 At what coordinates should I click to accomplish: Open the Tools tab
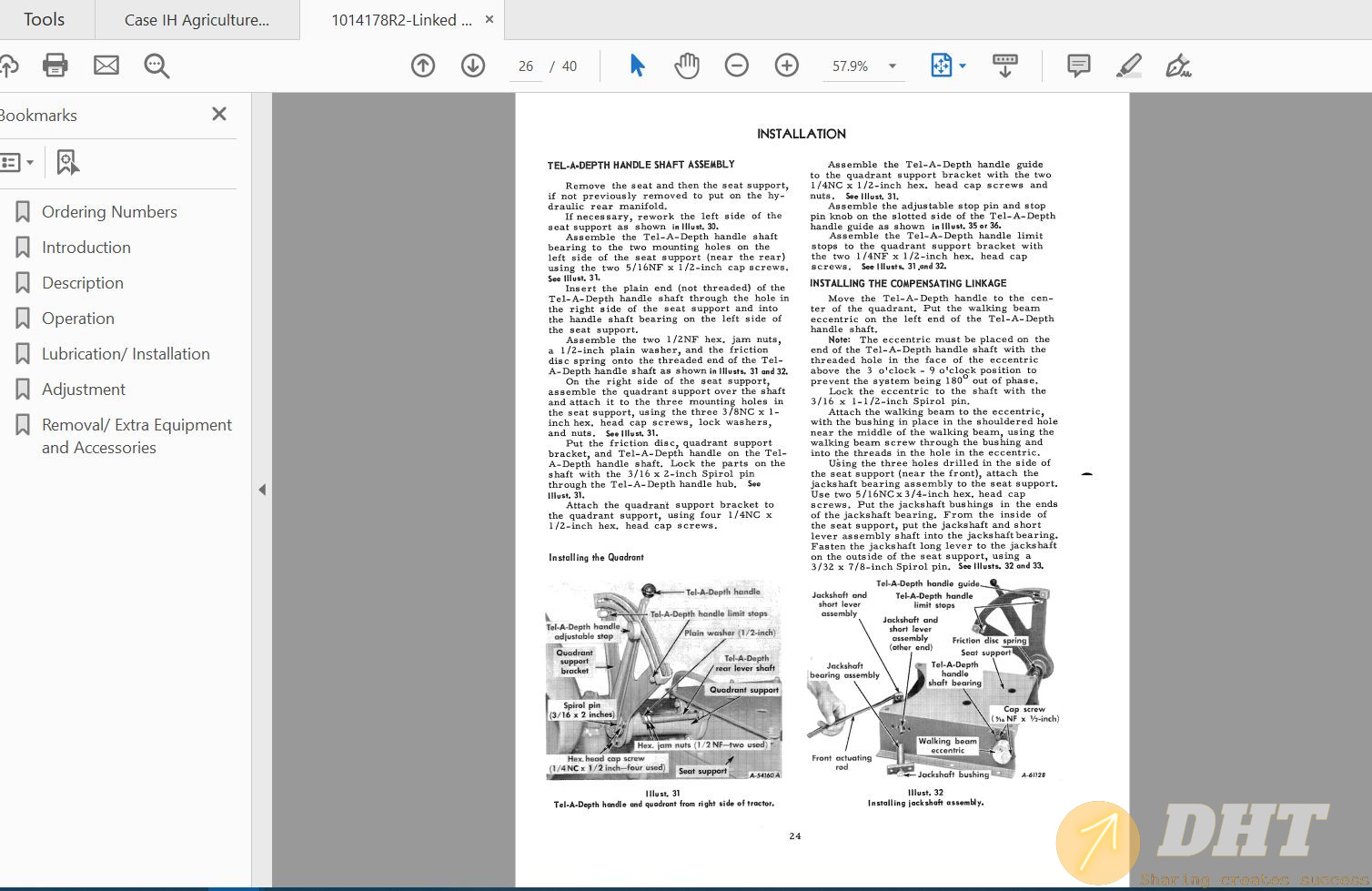[x=44, y=19]
